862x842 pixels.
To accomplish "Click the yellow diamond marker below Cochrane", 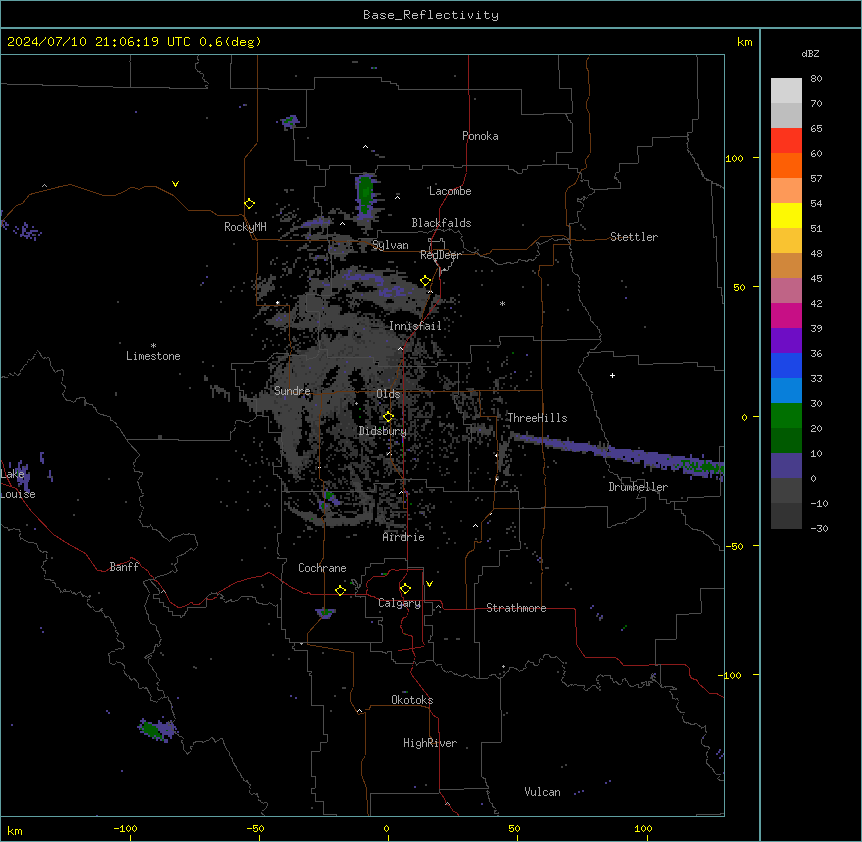I will (340, 590).
